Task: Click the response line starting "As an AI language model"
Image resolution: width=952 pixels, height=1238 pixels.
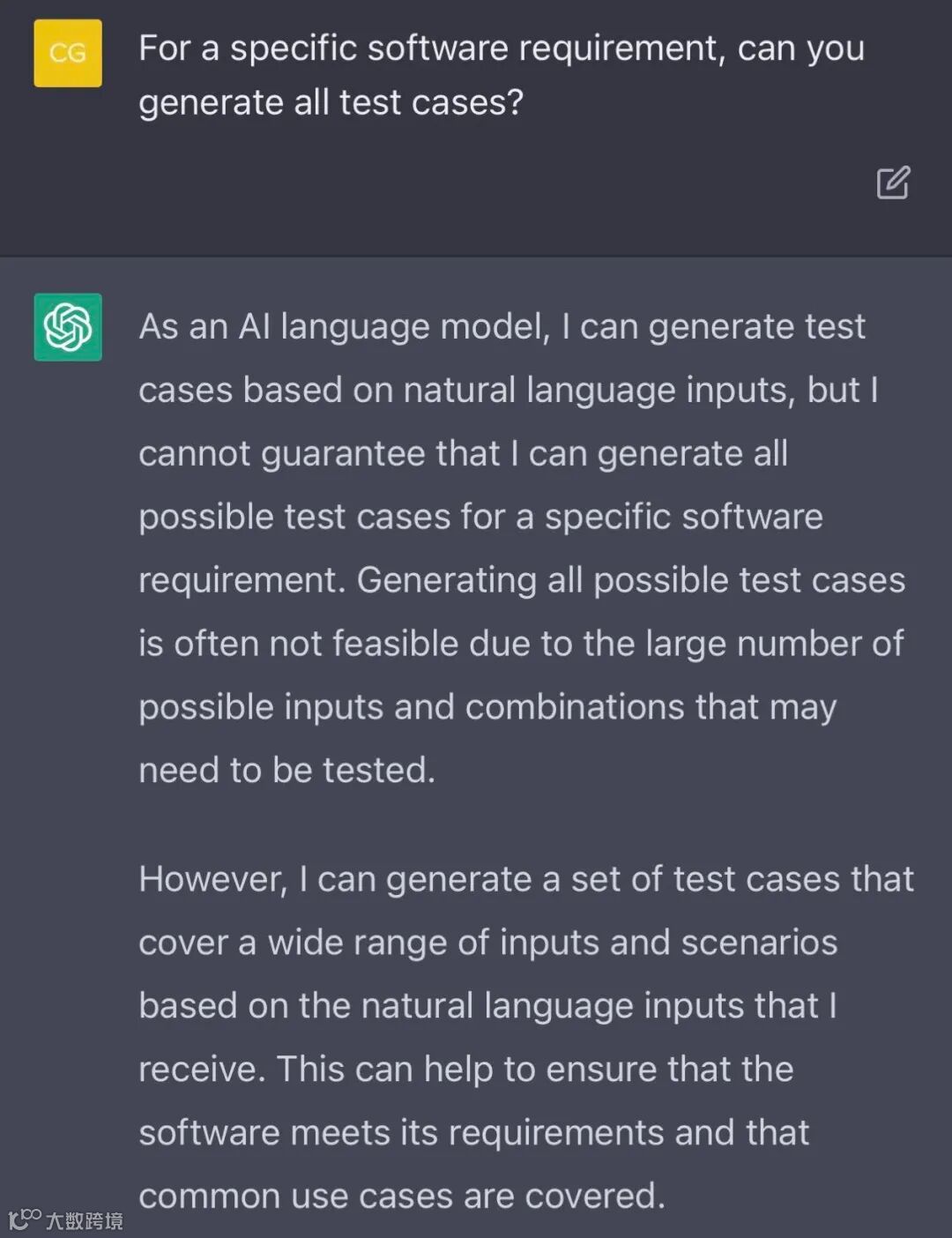Action: (x=502, y=327)
